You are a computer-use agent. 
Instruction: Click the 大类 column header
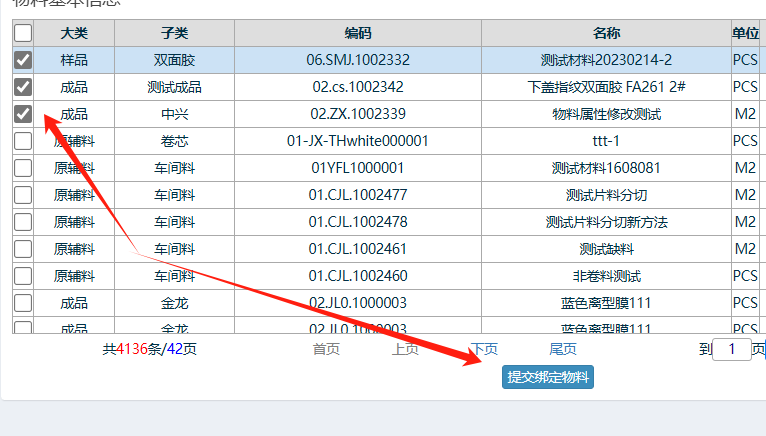[x=74, y=33]
